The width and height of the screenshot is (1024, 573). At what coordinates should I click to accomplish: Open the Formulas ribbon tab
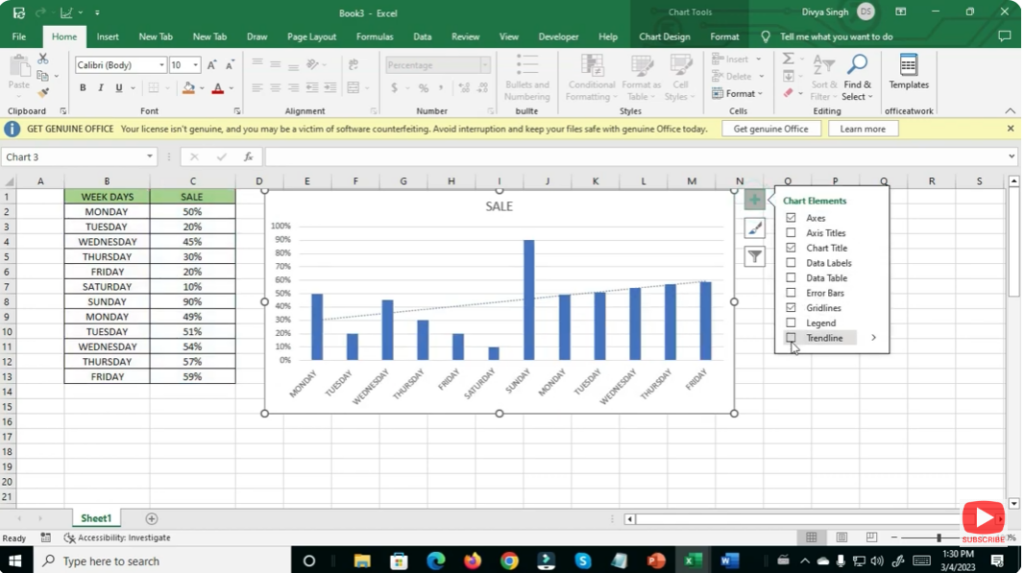click(375, 37)
